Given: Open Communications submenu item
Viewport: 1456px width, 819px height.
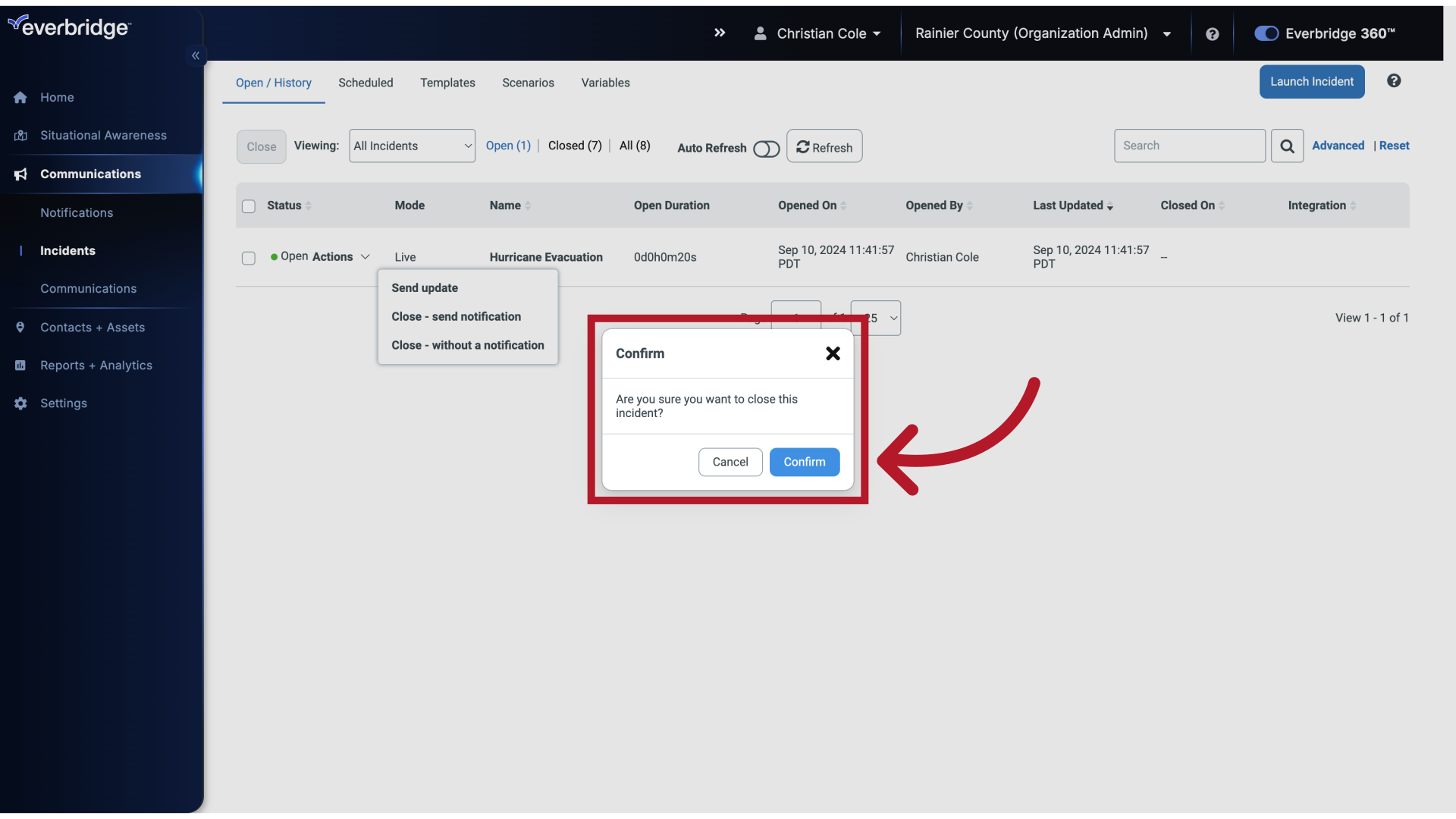Looking at the screenshot, I should 89,289.
